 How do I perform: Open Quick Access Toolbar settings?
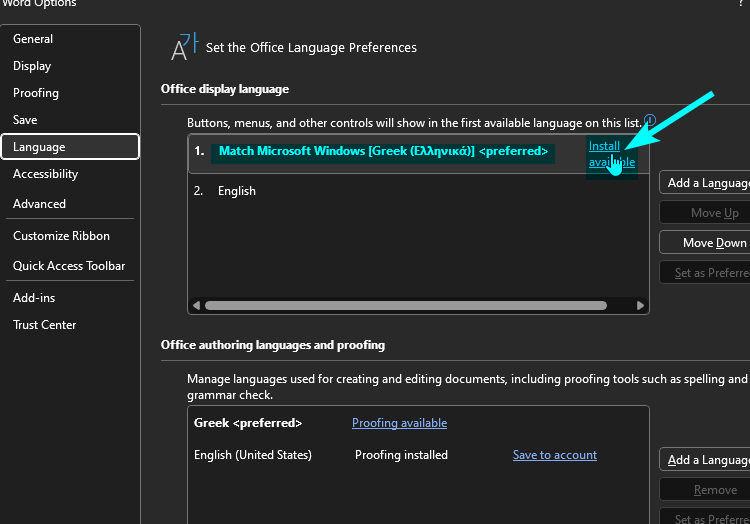[69, 266]
